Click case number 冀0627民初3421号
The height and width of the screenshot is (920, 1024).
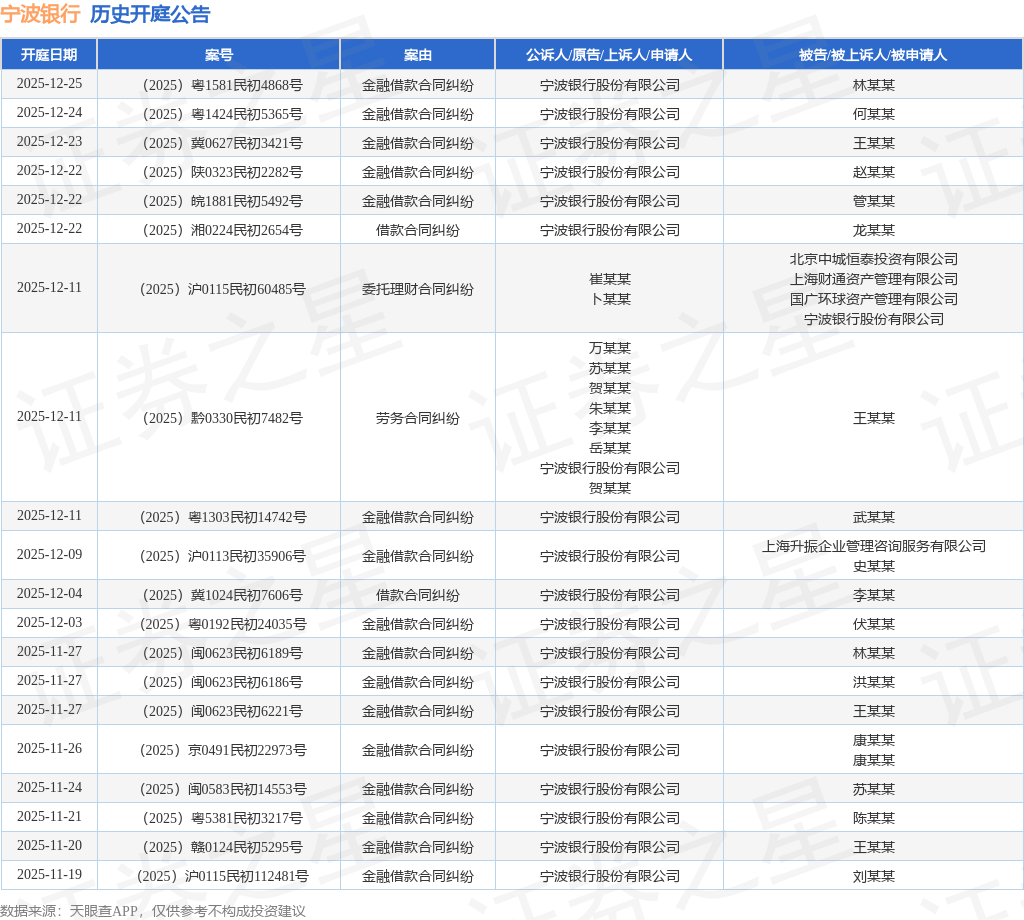click(x=223, y=143)
